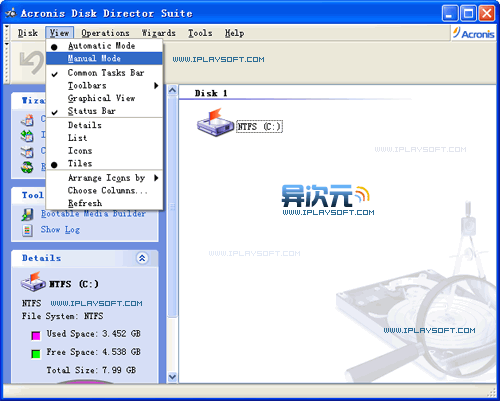This screenshot has width=500, height=401.
Task: Open the Tools menu
Action: point(200,33)
